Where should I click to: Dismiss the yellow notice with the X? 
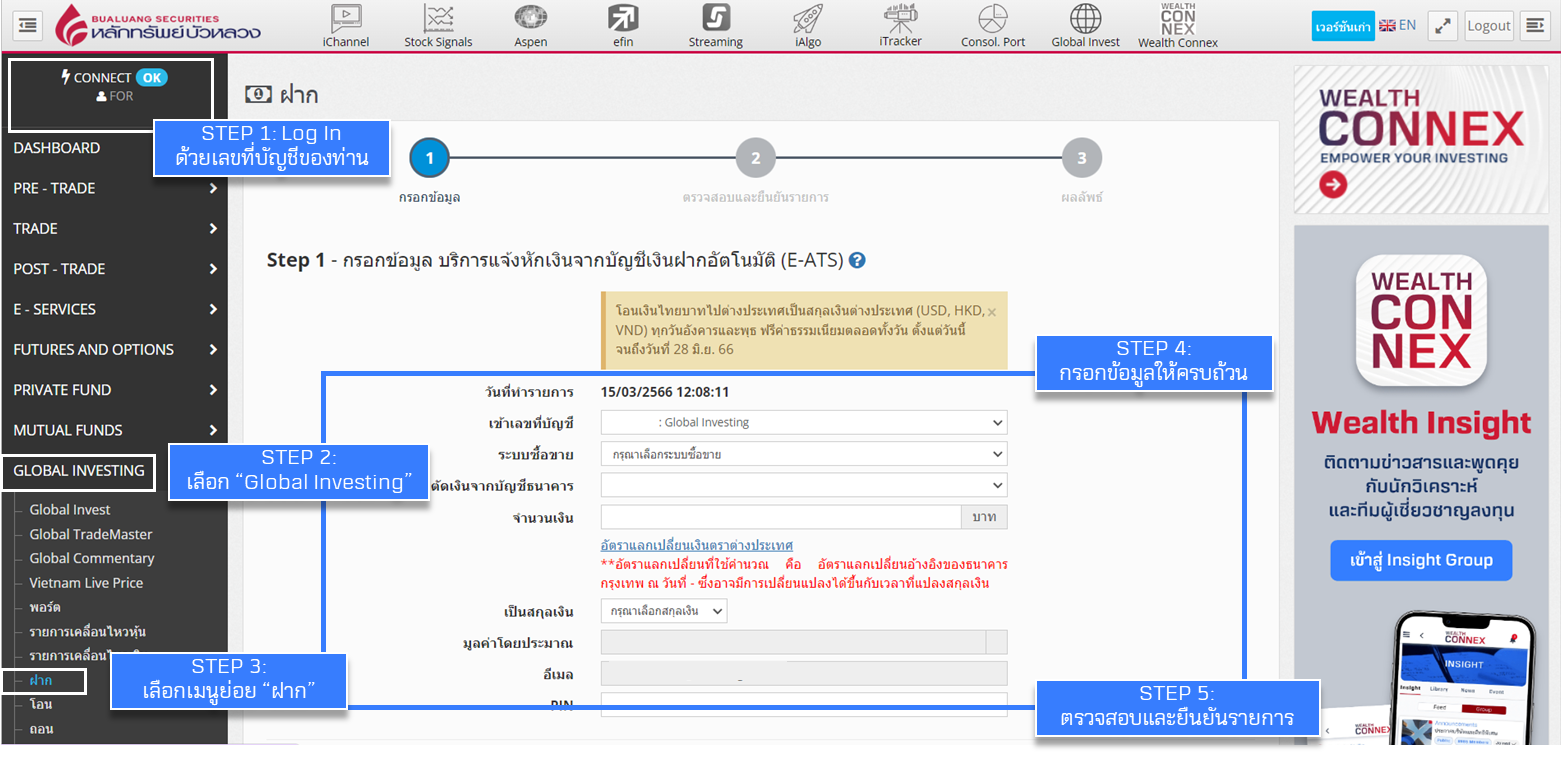[x=992, y=312]
